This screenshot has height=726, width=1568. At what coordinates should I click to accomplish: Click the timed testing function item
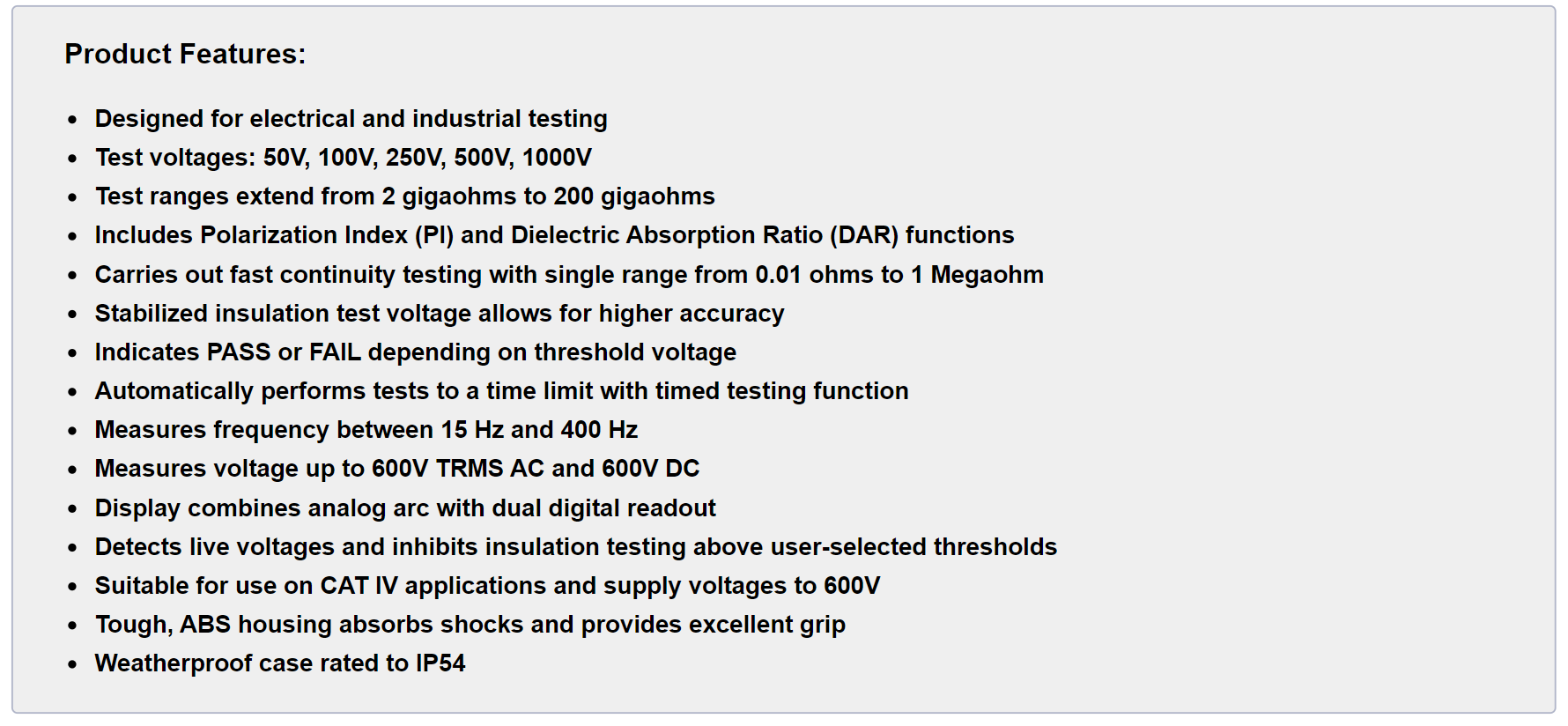pos(501,391)
